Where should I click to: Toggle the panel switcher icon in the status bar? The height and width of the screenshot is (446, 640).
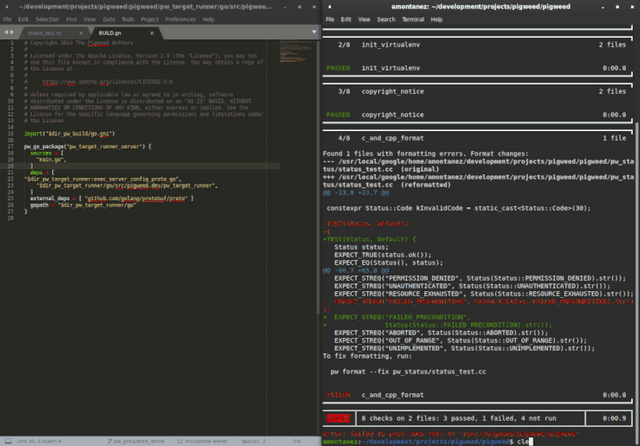click(x=8, y=441)
